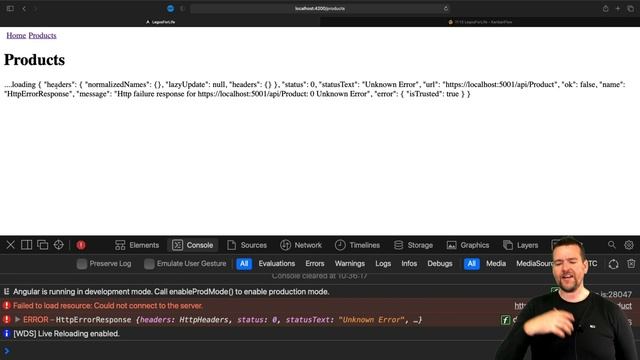Click the loading HttpErrorResponse JSON text

click(315, 89)
